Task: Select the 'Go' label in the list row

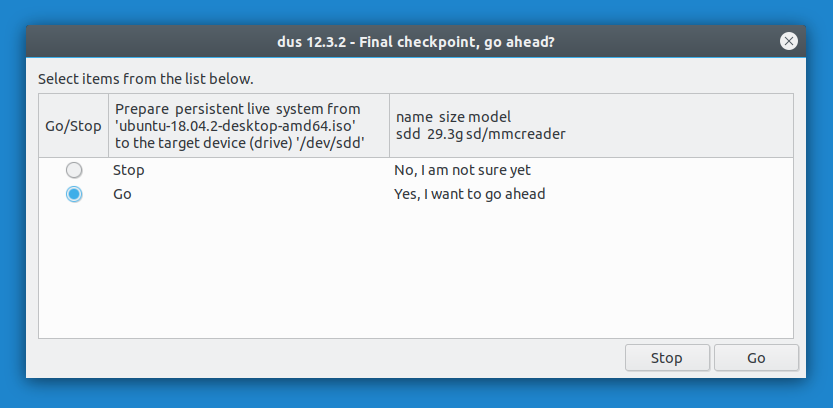Action: pos(122,194)
